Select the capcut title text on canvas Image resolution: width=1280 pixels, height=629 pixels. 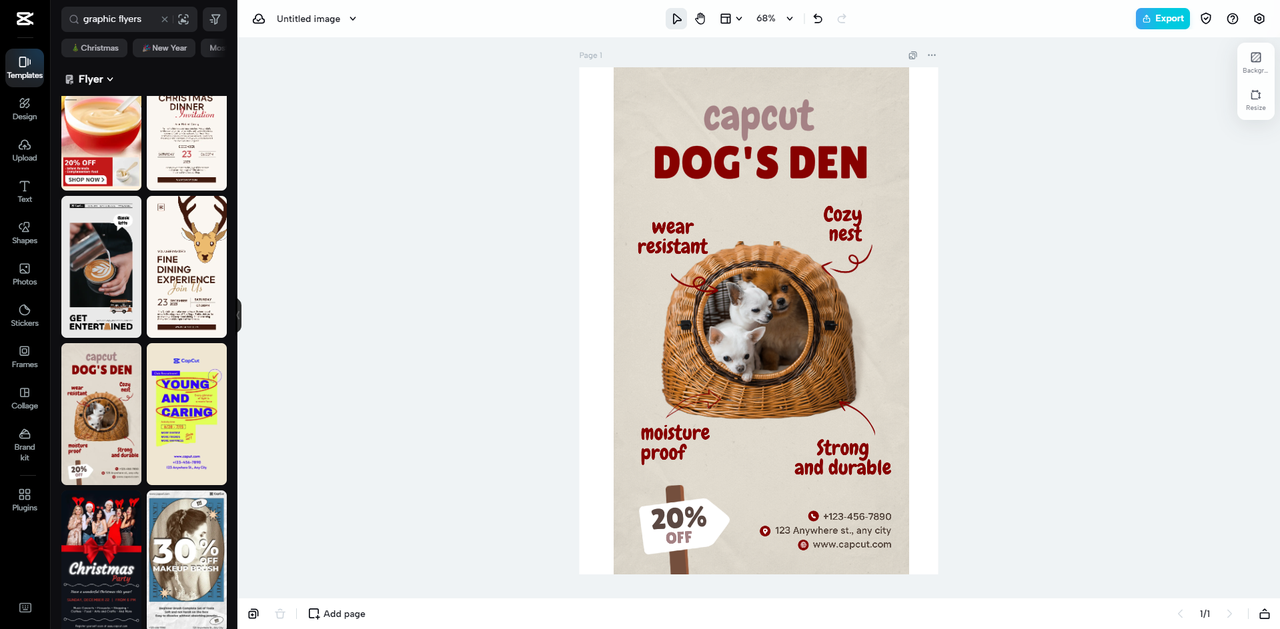[x=760, y=117]
